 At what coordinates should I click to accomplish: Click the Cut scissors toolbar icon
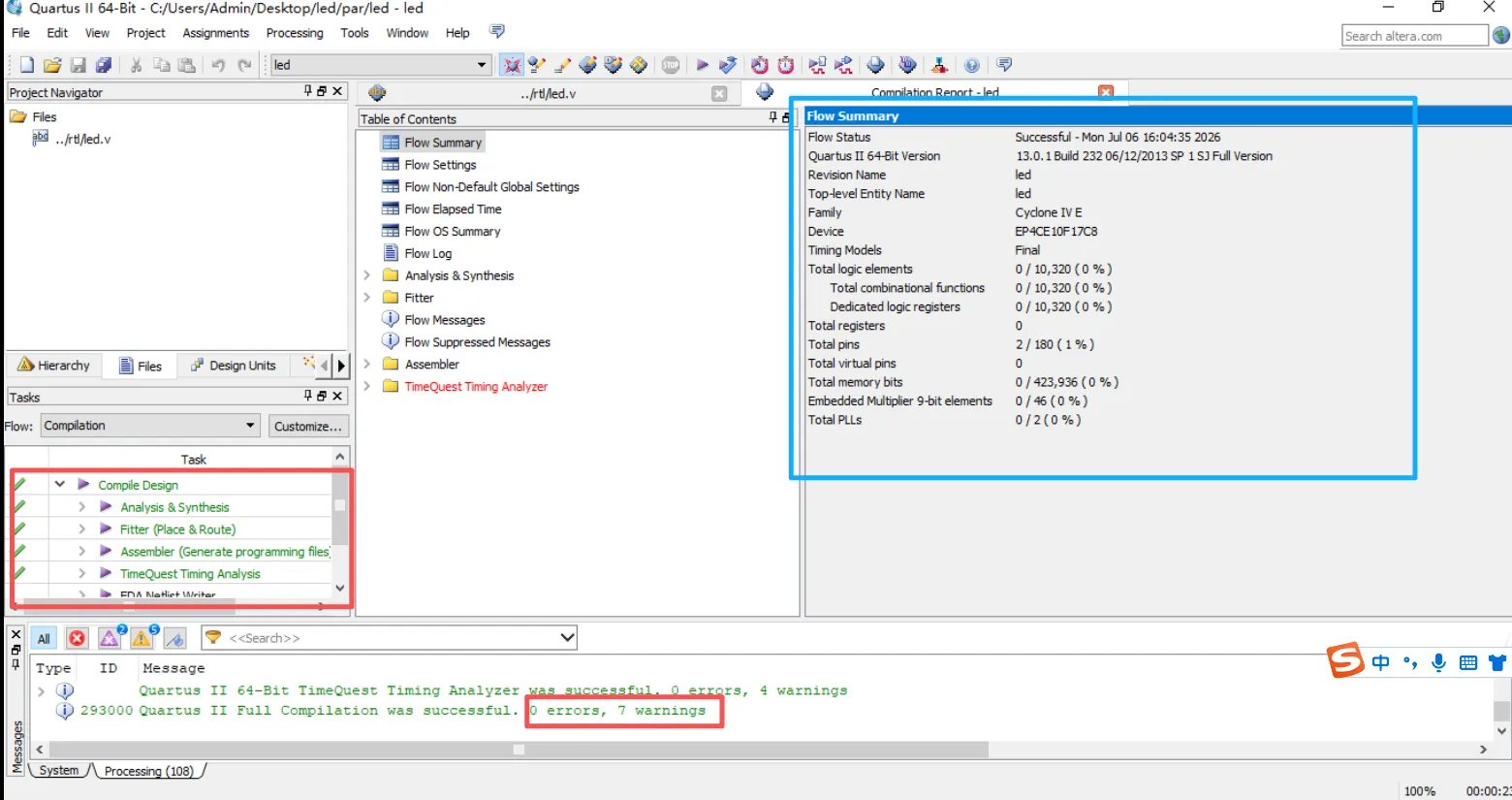(x=137, y=65)
